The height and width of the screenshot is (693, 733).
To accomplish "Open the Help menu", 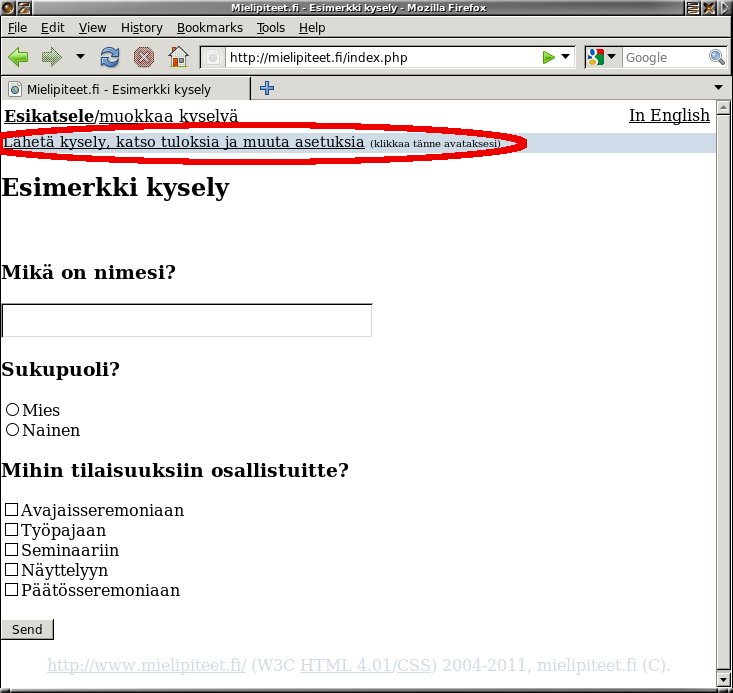I will pos(312,28).
